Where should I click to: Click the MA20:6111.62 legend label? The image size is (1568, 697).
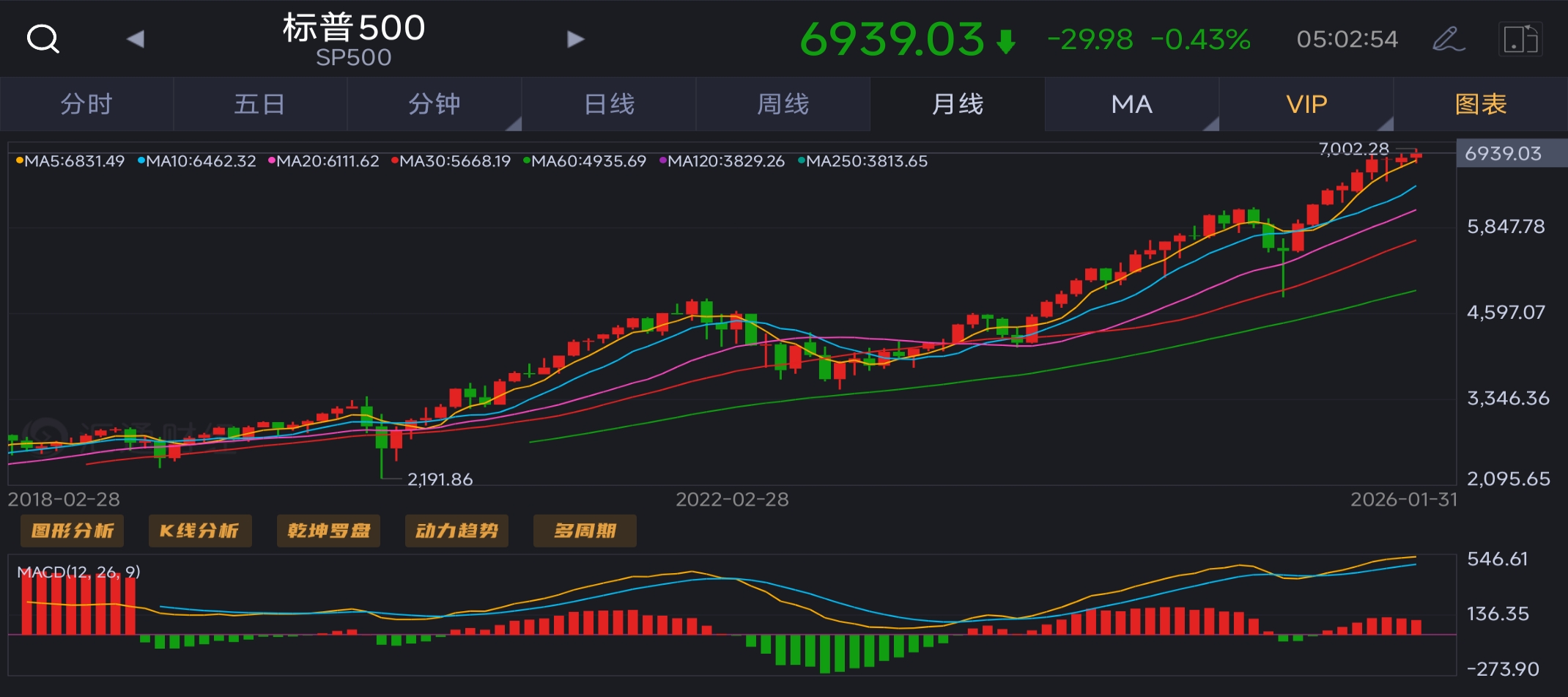tap(324, 161)
